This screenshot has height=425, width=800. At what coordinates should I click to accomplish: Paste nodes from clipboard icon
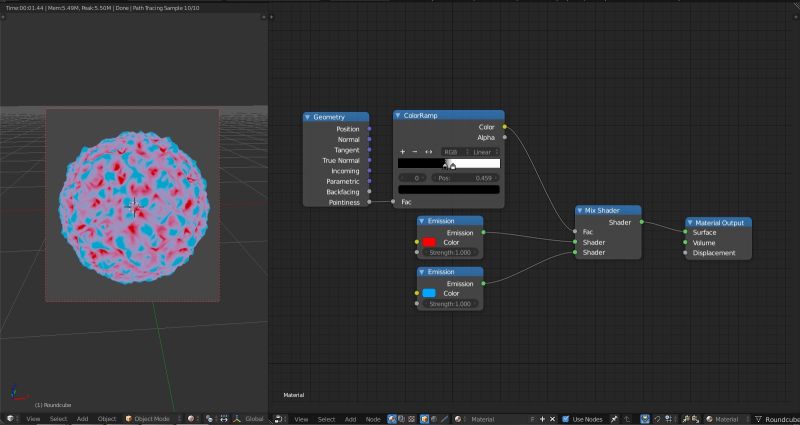click(696, 419)
